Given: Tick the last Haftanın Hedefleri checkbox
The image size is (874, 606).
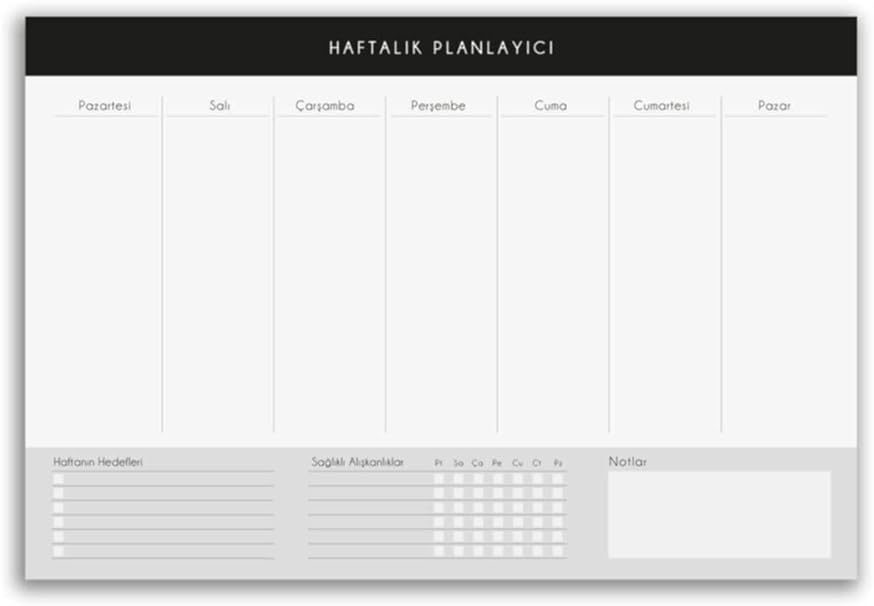Looking at the screenshot, I should 58,551.
